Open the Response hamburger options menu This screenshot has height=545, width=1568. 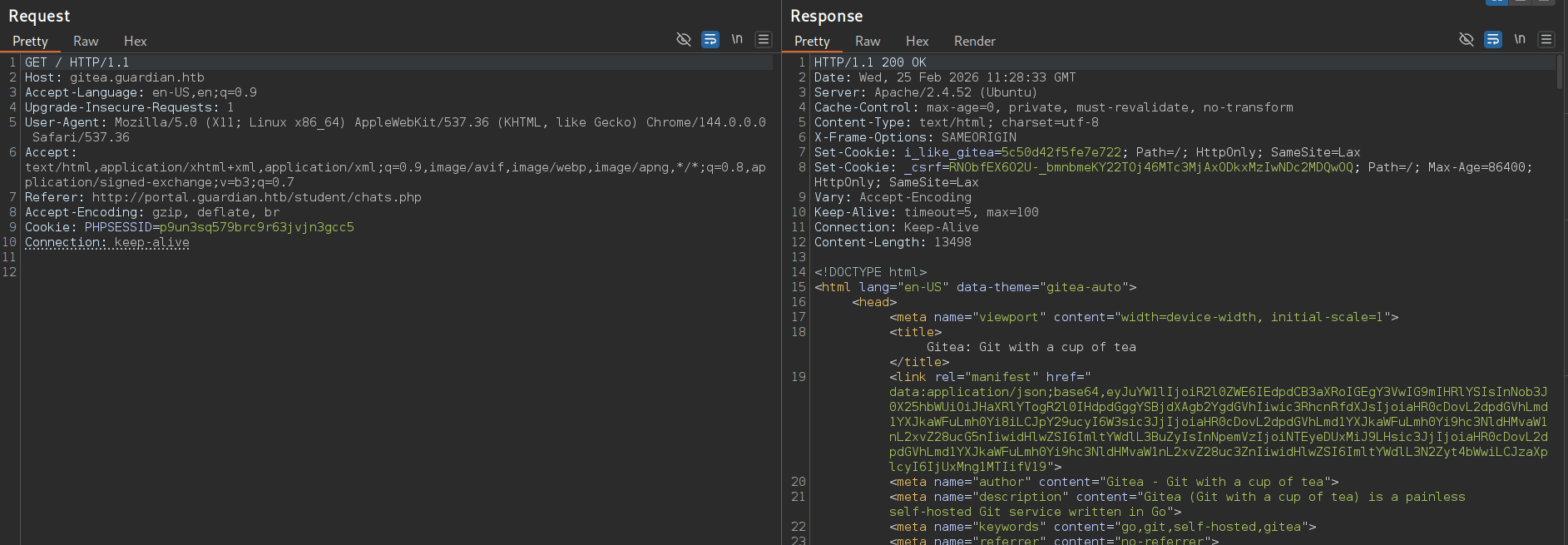[x=1546, y=39]
